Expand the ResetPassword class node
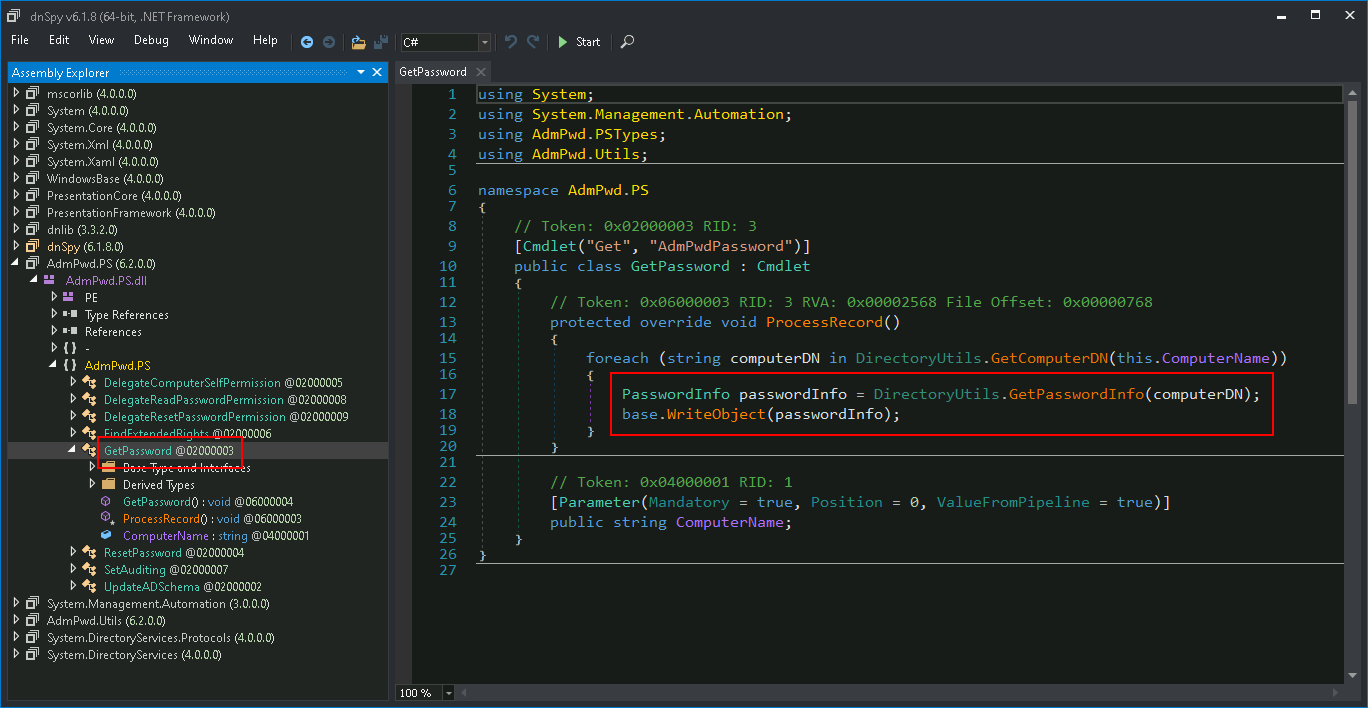The width and height of the screenshot is (1368, 708). (73, 552)
